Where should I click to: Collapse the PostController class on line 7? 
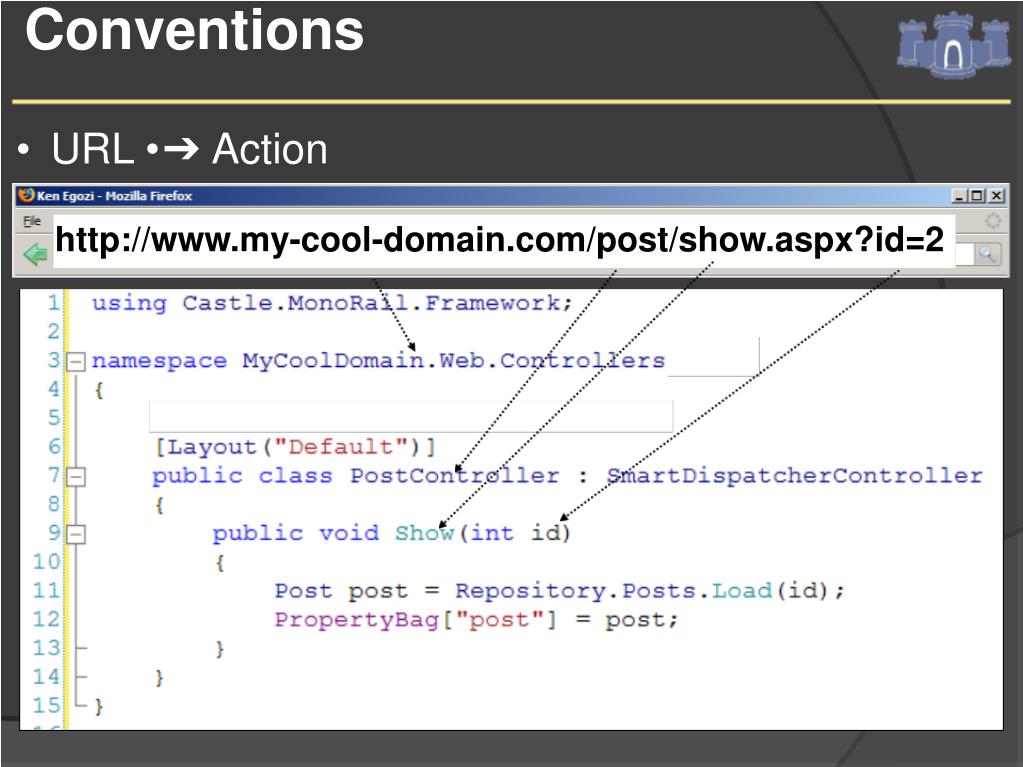click(x=76, y=477)
